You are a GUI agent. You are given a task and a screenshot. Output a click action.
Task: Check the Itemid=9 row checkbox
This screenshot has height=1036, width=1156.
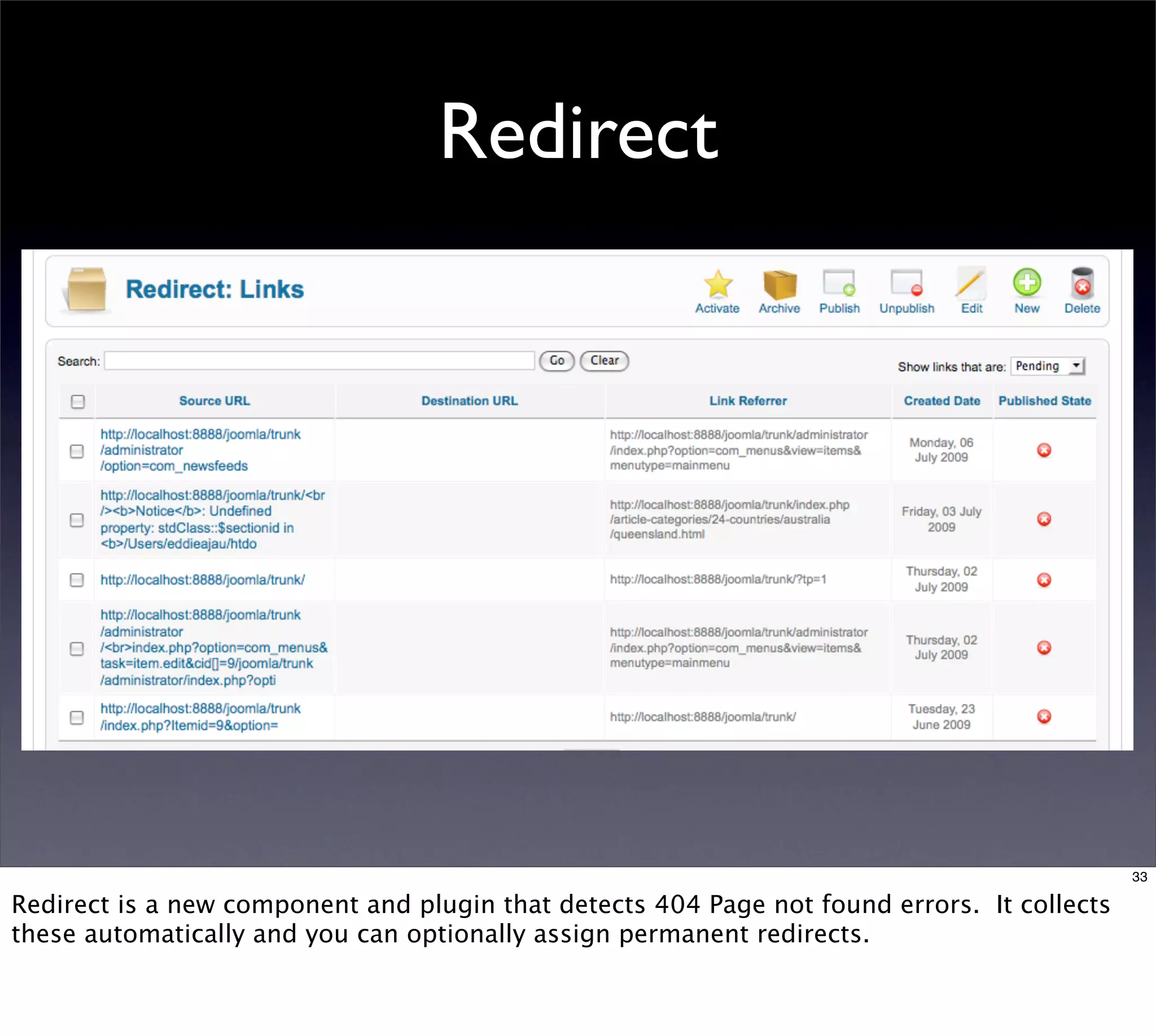(x=77, y=717)
